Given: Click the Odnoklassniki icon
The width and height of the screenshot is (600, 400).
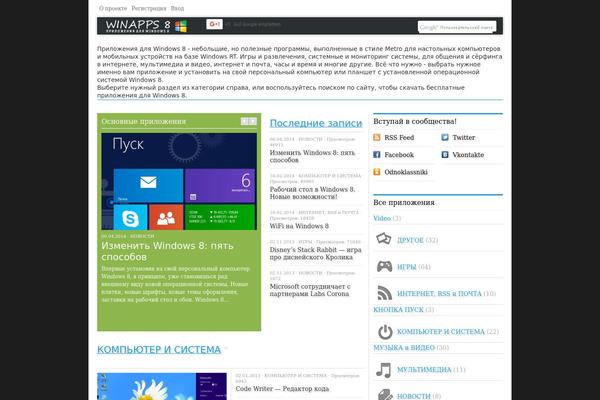Looking at the screenshot, I should (x=377, y=172).
